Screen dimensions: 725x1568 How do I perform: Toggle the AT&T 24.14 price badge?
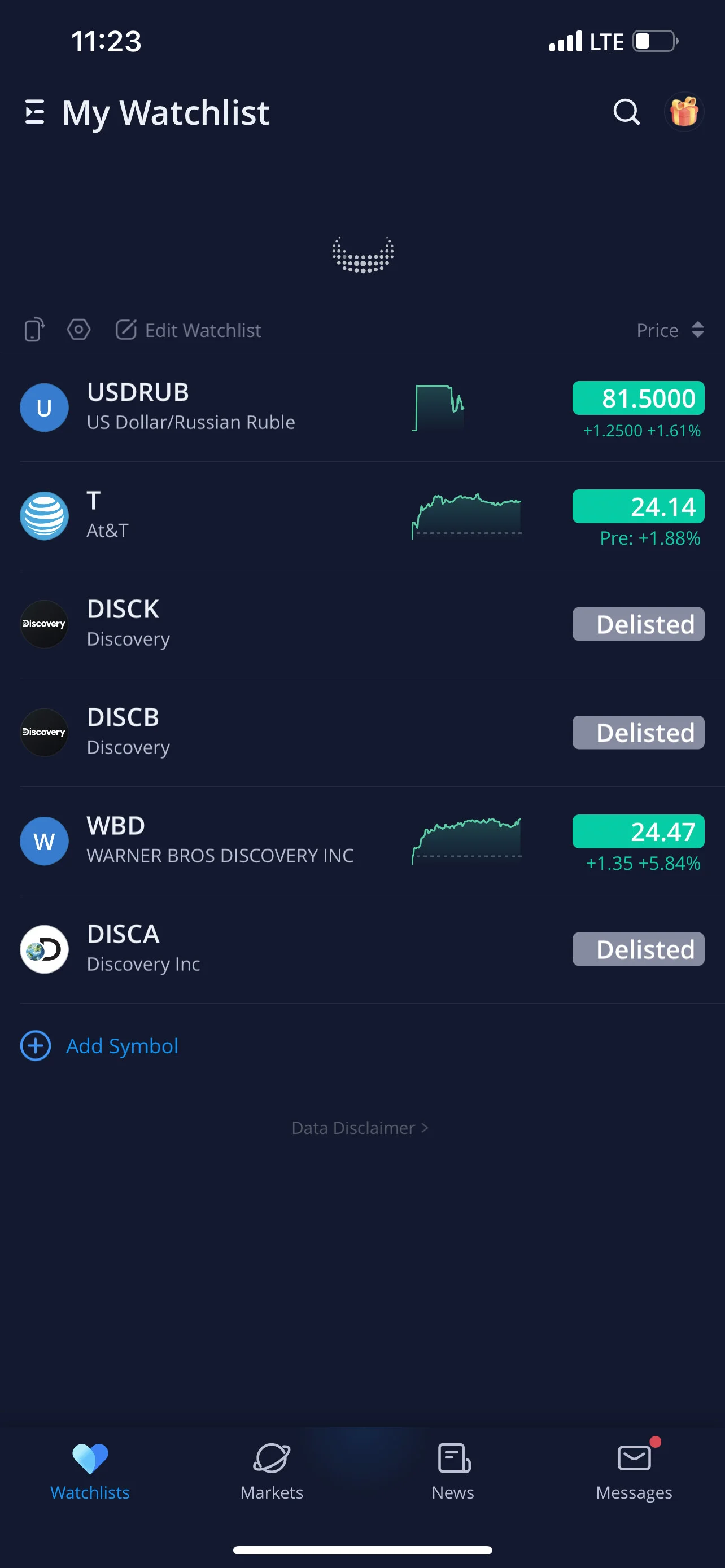(x=638, y=506)
